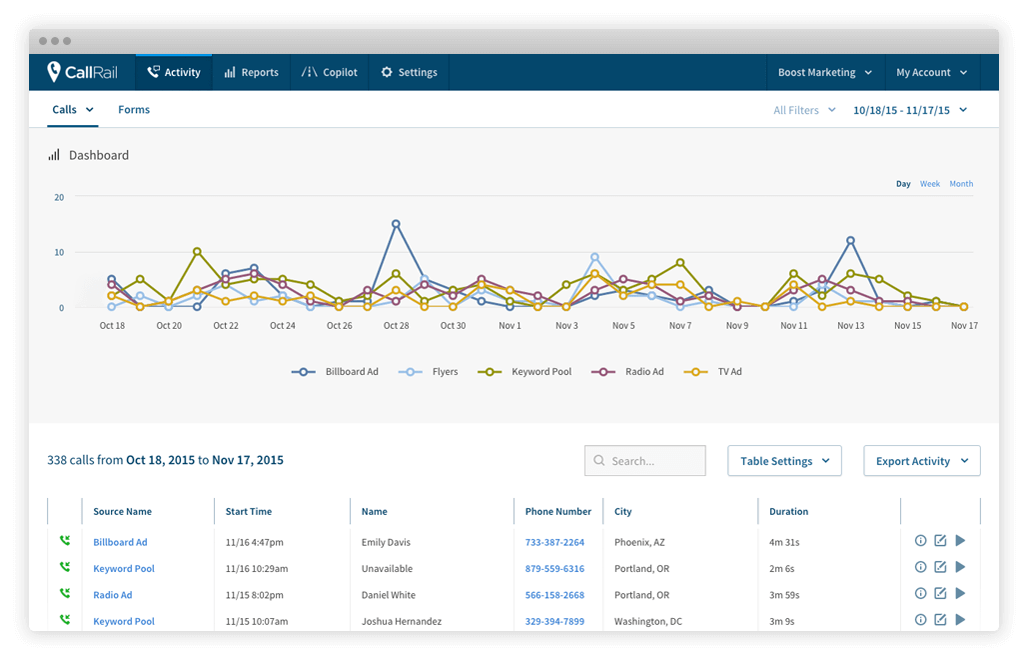Open call info icon for Emily Davis
Viewport: 1028px width, 660px height.
(920, 541)
